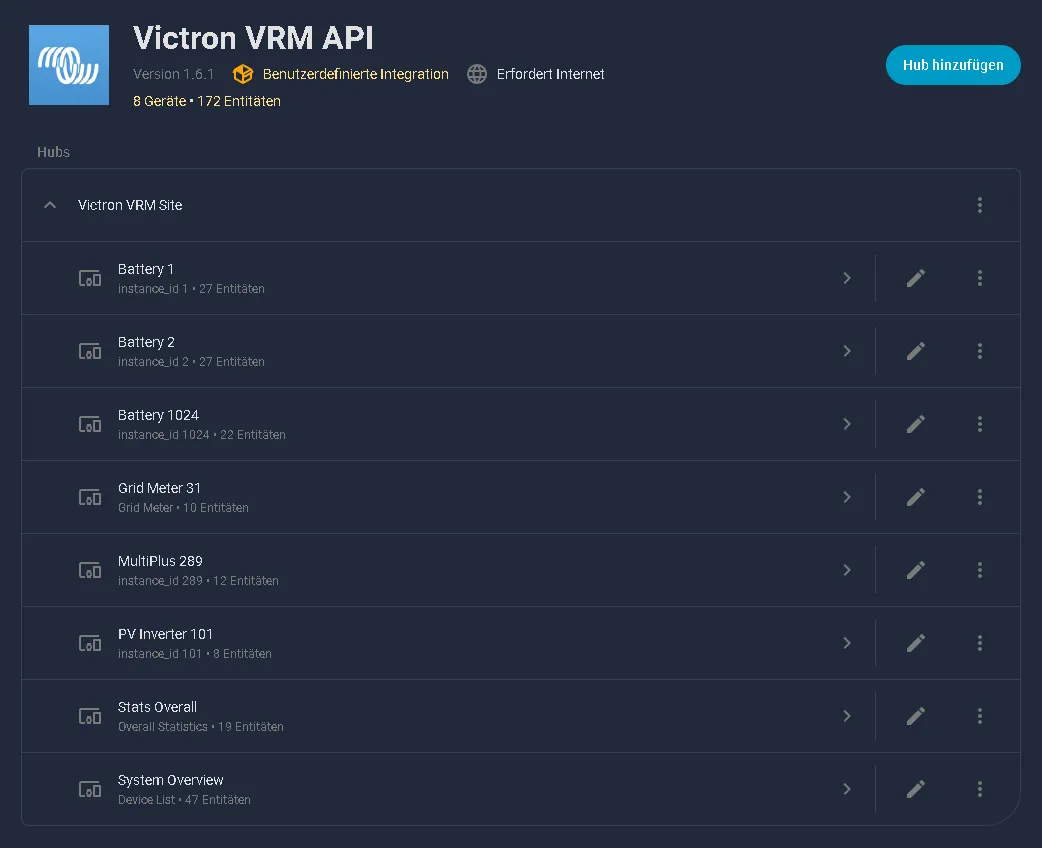This screenshot has height=848, width=1042.
Task: Click the pencil edit icon for Battery 1
Action: pyautogui.click(x=916, y=278)
